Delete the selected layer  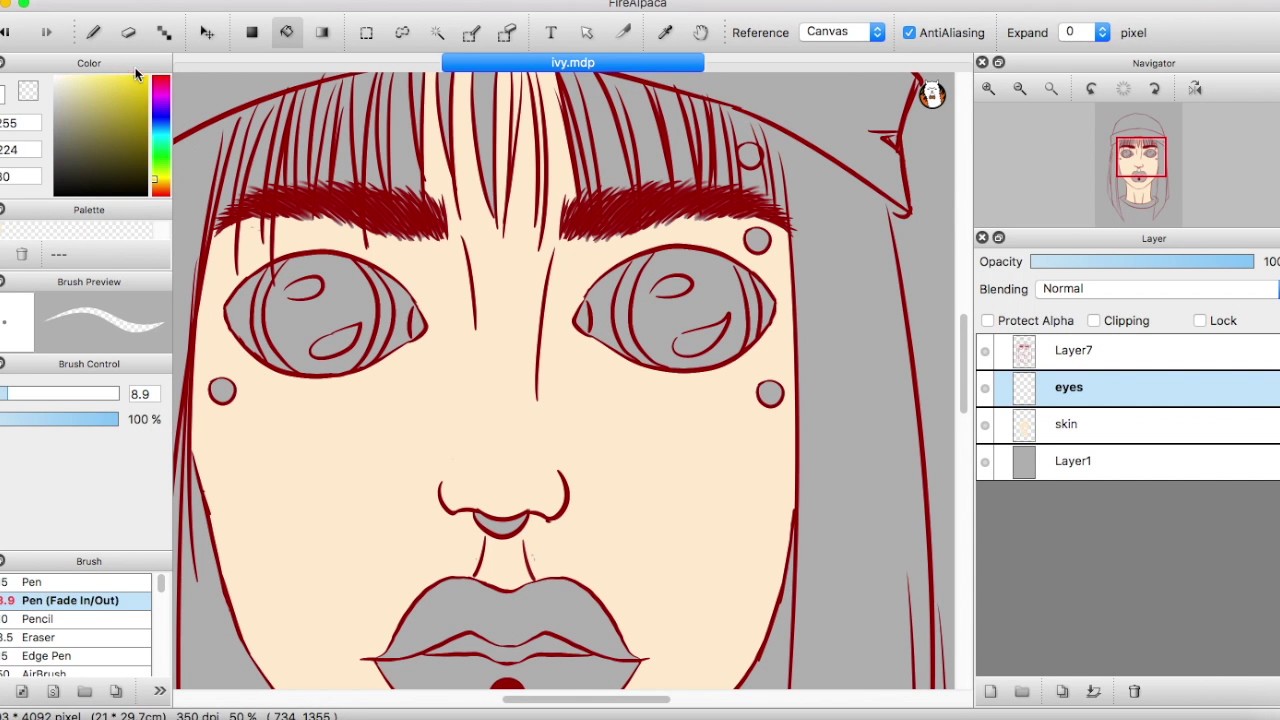coord(1134,691)
